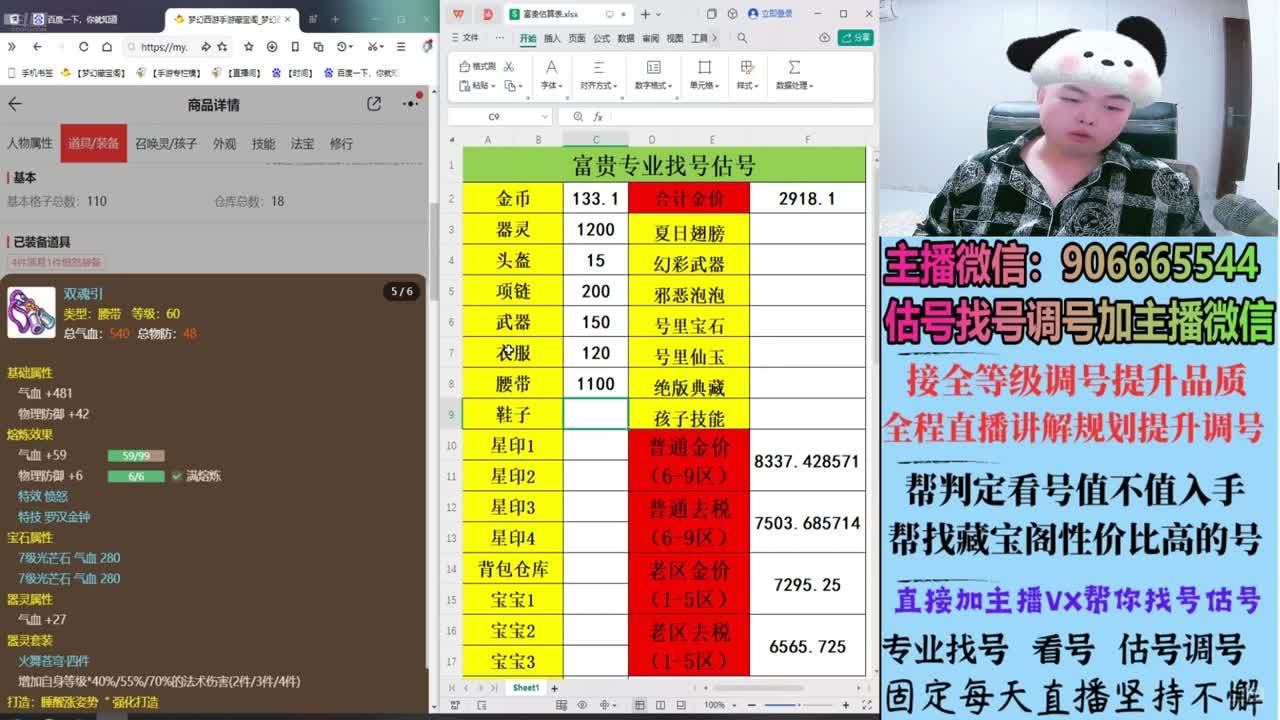The image size is (1280, 720).
Task: Click the green 分享 share button
Action: click(856, 38)
